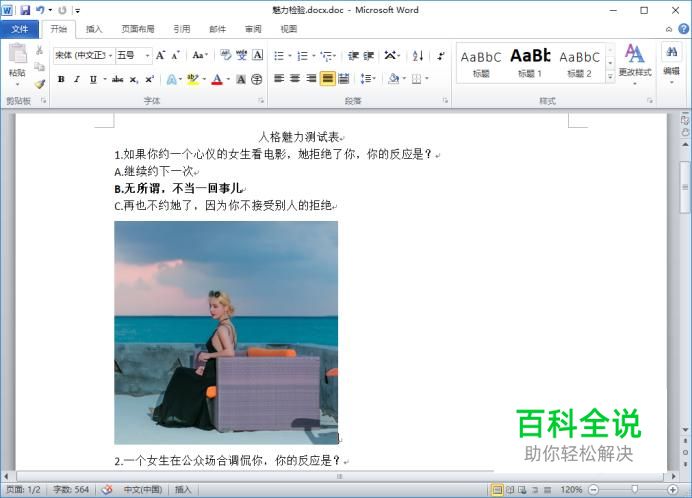
Task: Click the Paste clipboard icon
Action: [18, 54]
